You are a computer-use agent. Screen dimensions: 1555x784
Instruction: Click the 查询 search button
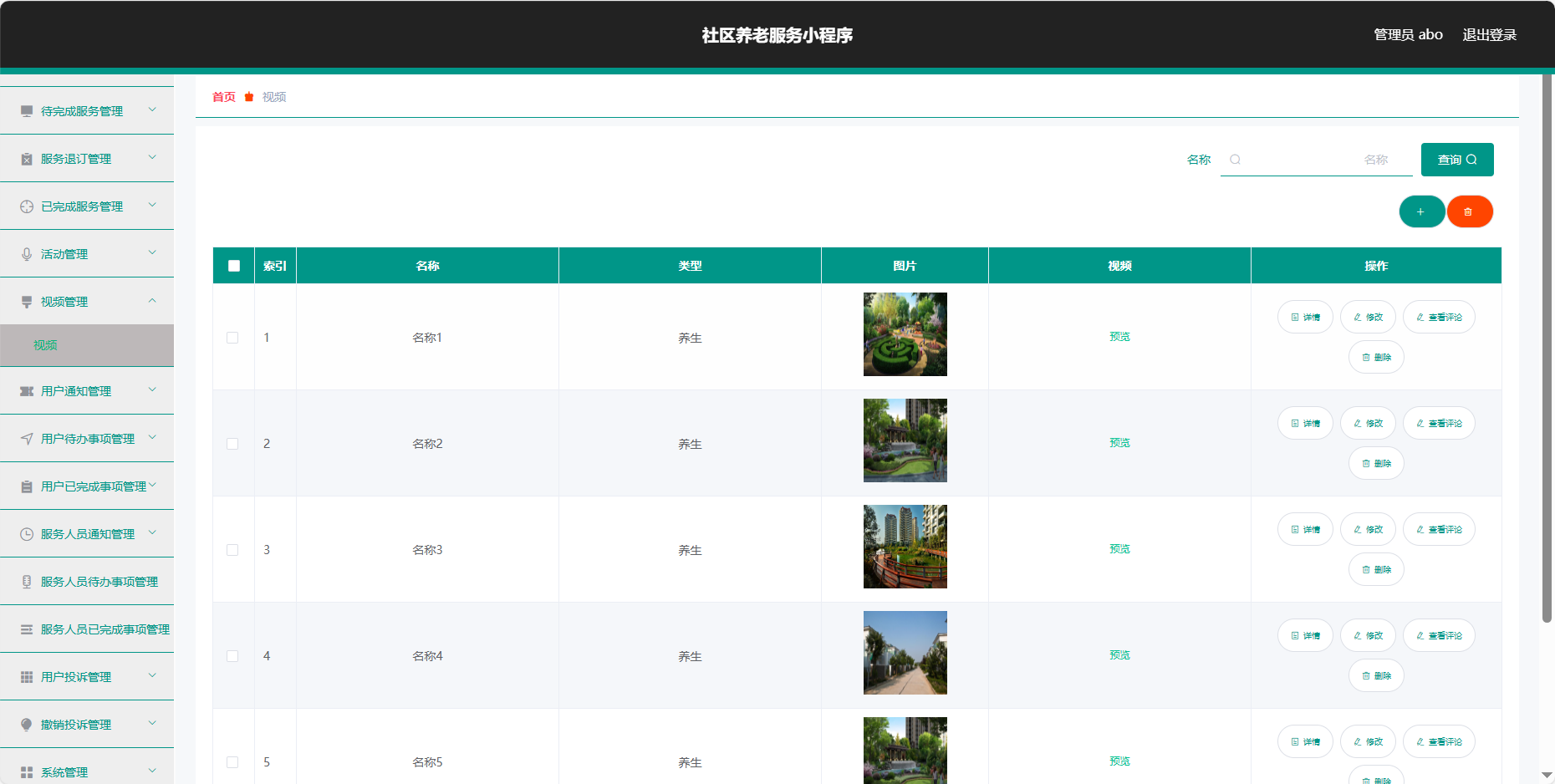point(1457,160)
